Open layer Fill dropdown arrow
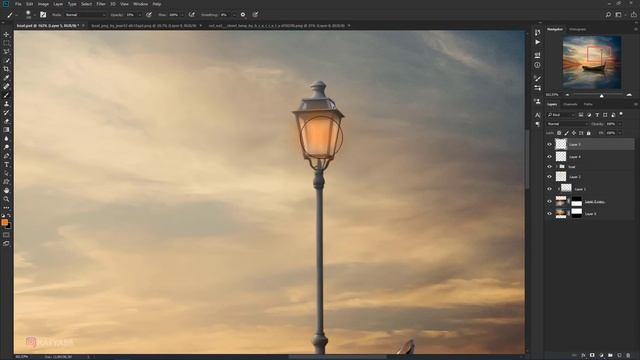This screenshot has height=360, width=640. (620, 133)
